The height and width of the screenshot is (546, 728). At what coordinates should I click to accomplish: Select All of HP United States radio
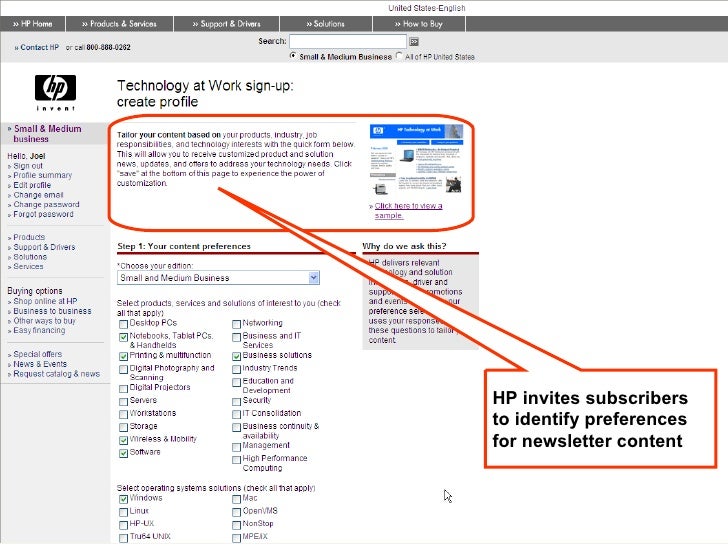click(x=399, y=56)
